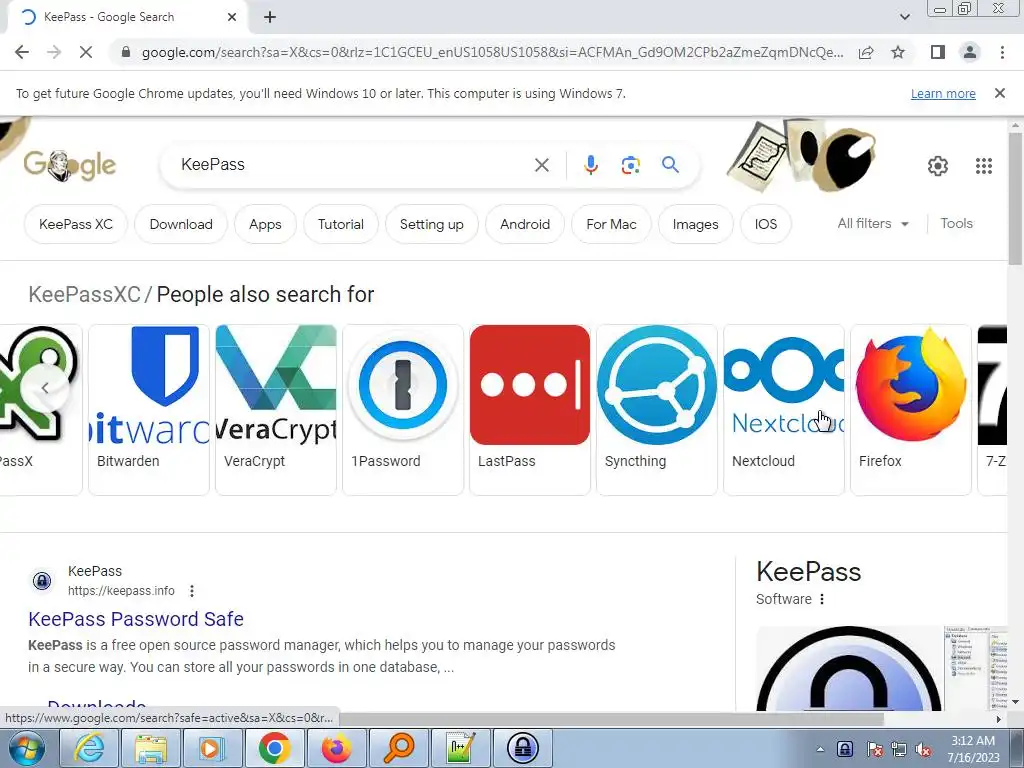Go back with browser back arrow
The image size is (1024, 768).
click(22, 52)
